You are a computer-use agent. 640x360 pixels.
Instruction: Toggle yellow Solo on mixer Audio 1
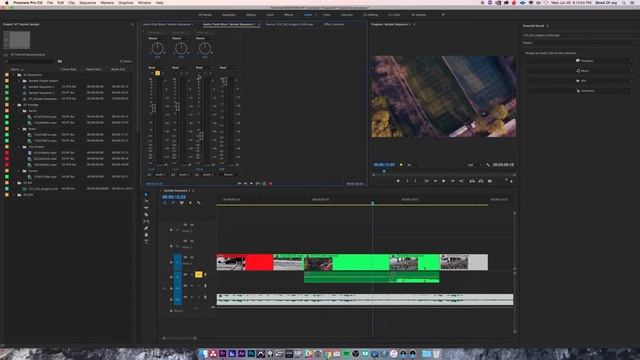(158, 73)
